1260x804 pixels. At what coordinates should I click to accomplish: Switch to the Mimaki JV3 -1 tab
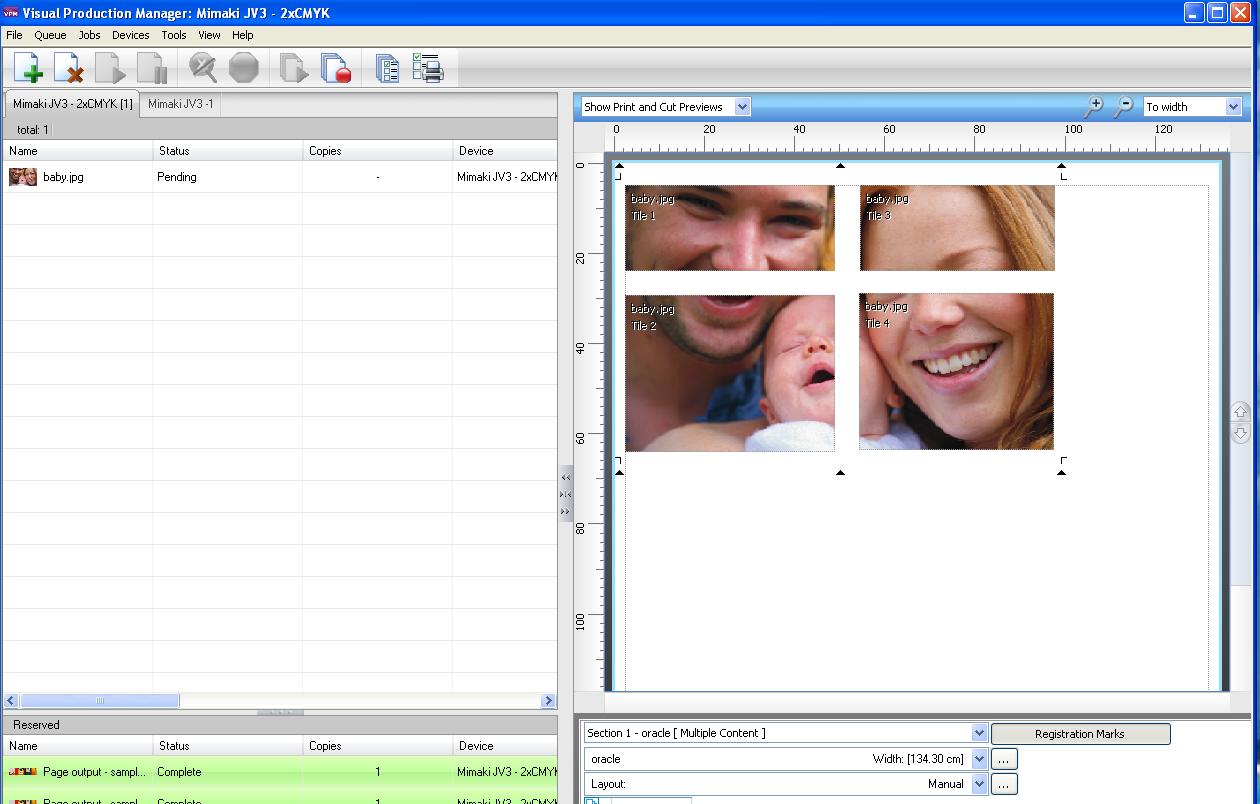point(181,104)
